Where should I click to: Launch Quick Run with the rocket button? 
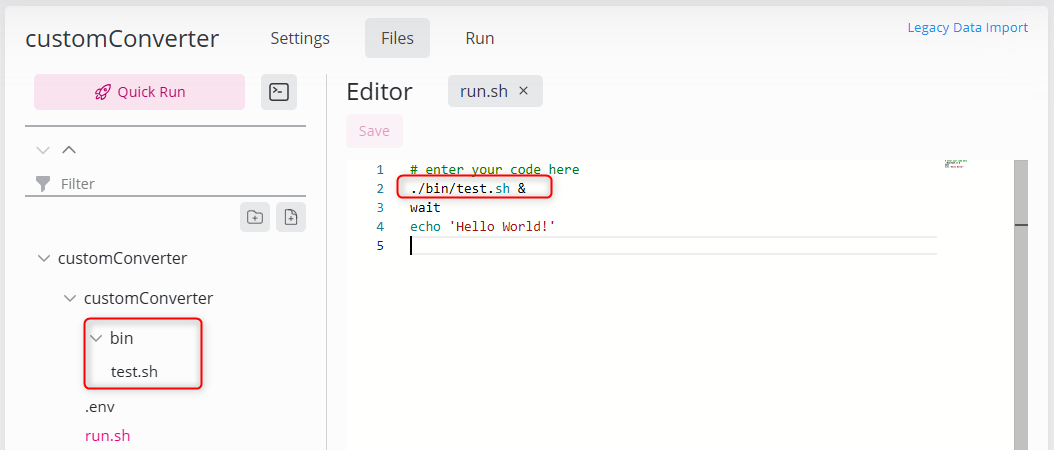tap(139, 92)
